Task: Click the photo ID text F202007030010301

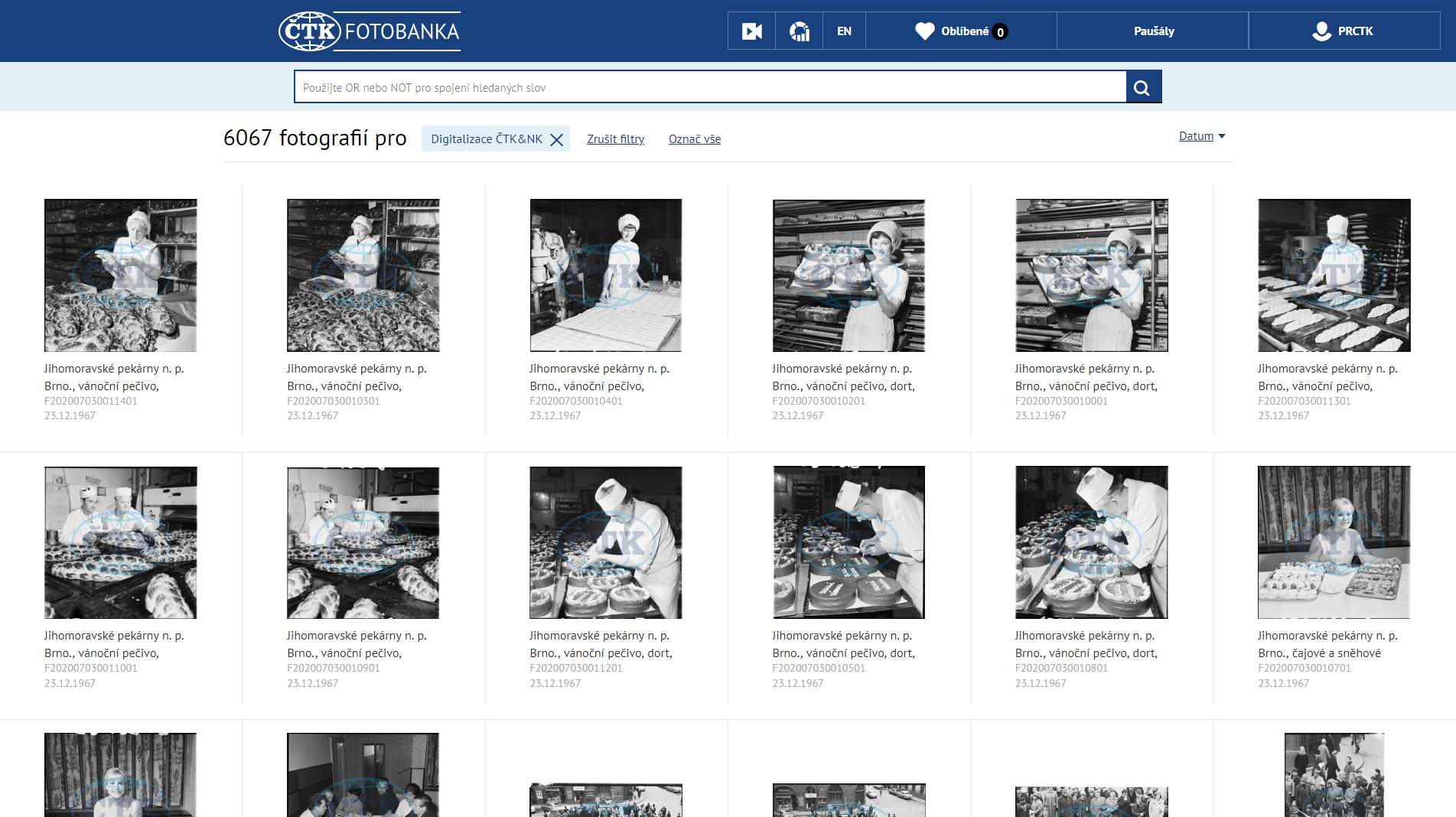Action: tap(334, 401)
